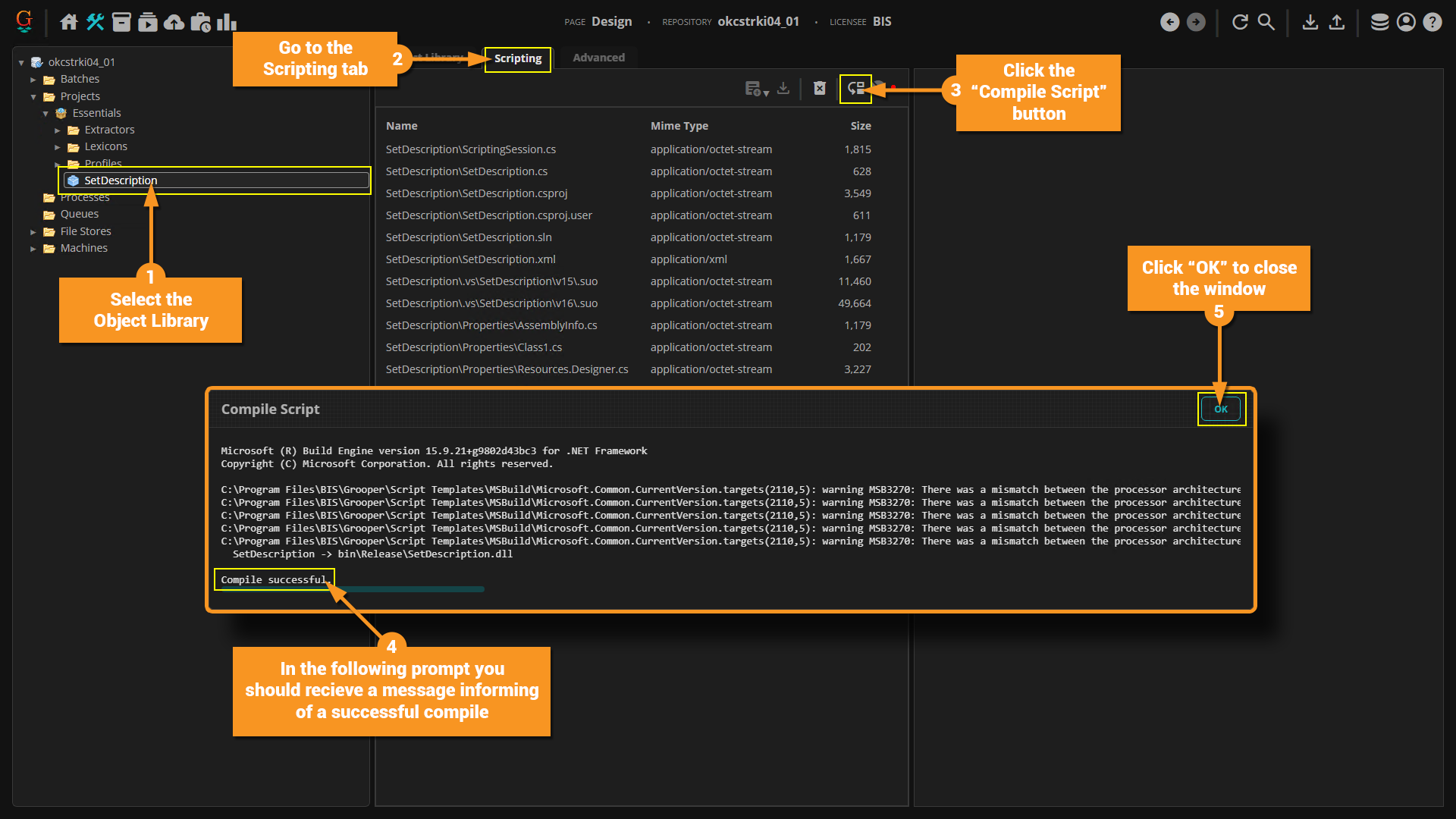
Task: Expand the Batches folder node
Action: tap(33, 80)
